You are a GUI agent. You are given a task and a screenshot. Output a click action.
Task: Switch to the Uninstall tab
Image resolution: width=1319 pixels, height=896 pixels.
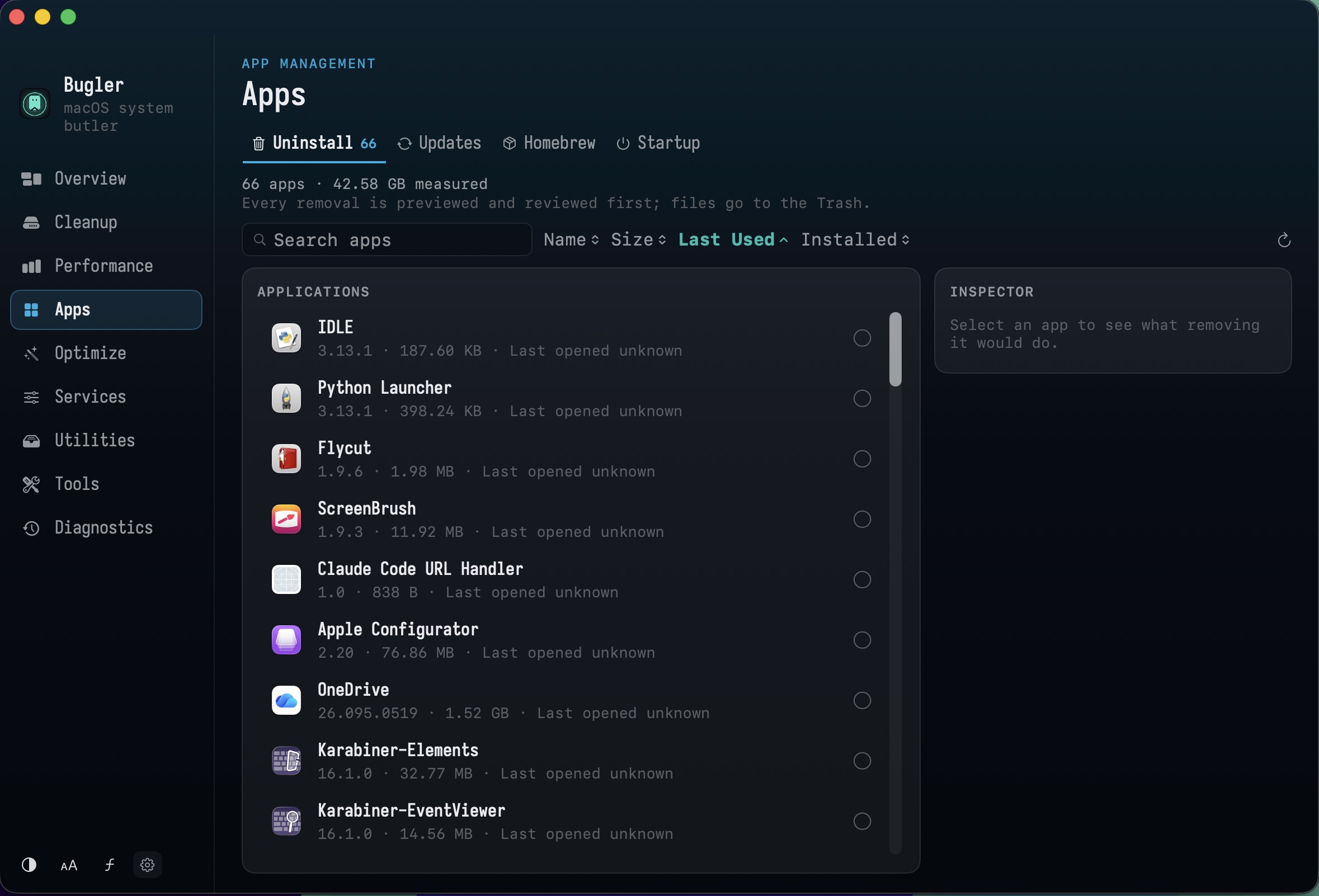tap(314, 143)
